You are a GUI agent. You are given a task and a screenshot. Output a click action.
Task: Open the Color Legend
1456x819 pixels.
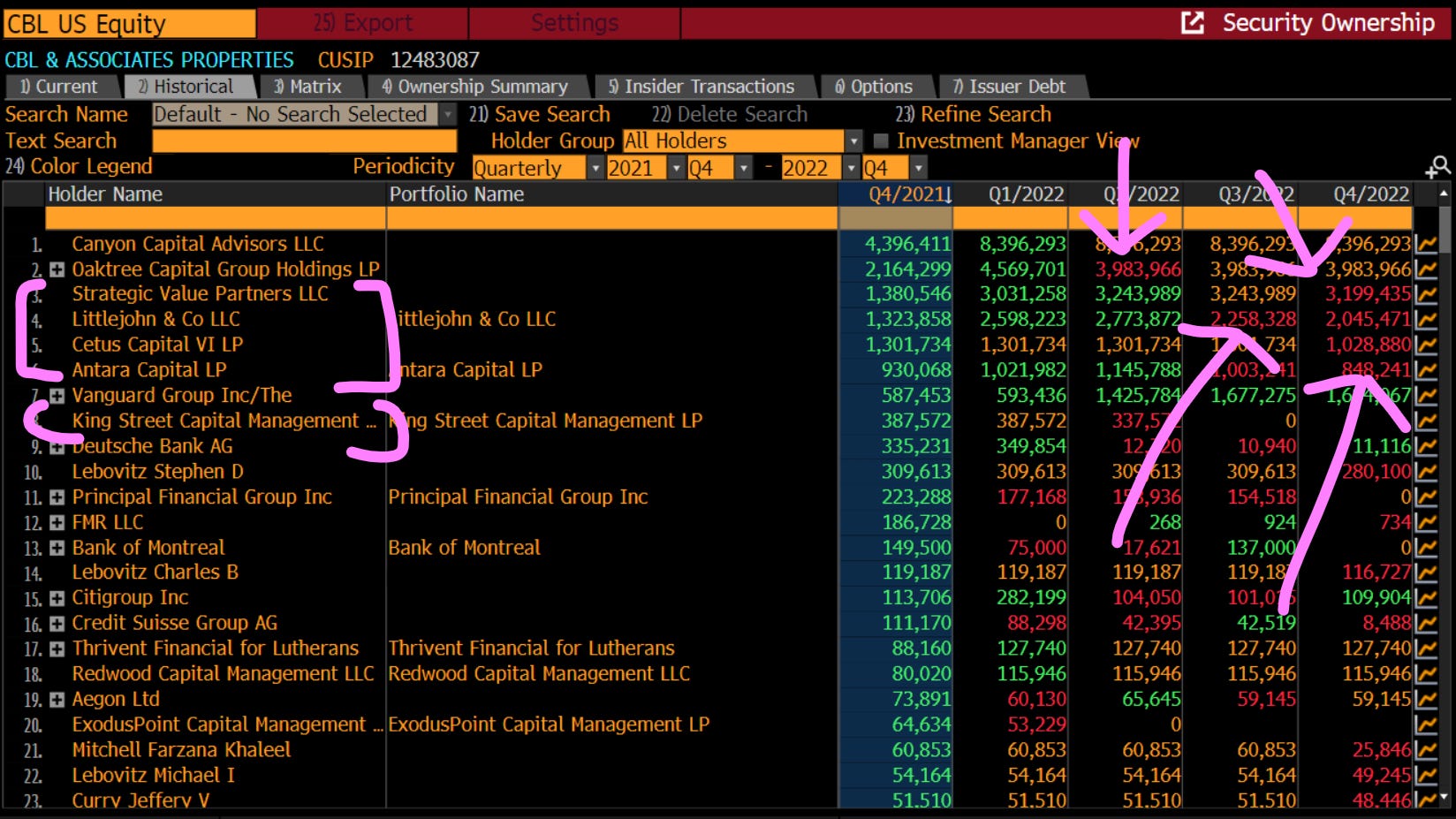(79, 166)
